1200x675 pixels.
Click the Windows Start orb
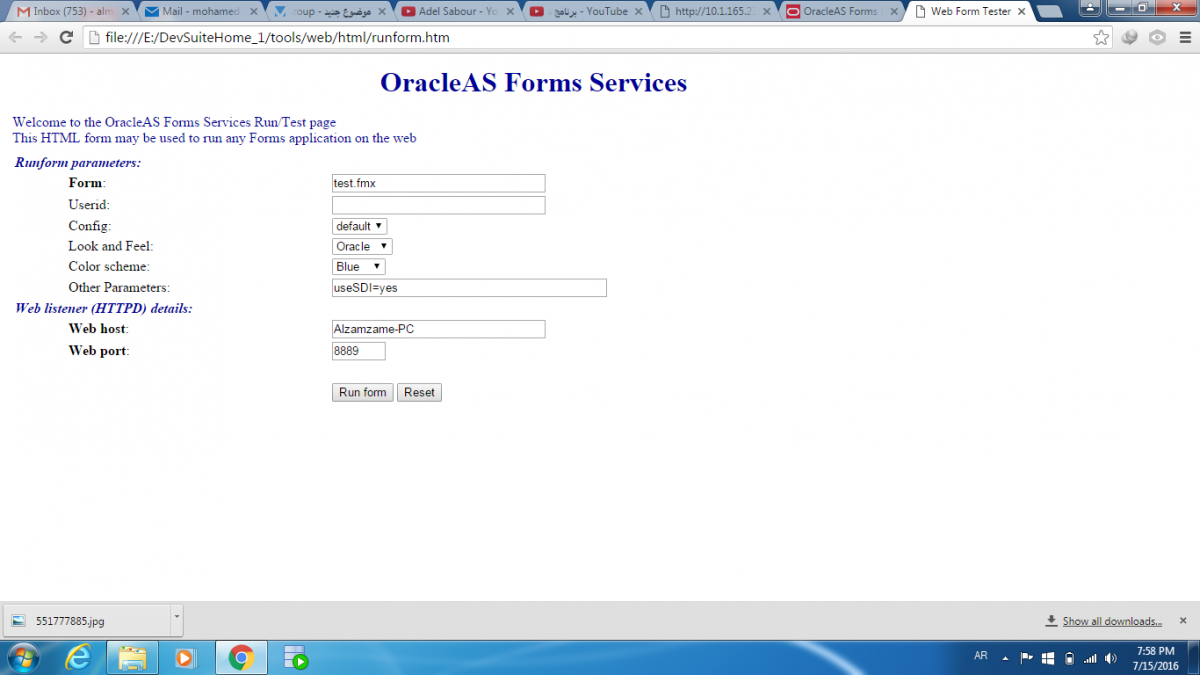[x=24, y=658]
